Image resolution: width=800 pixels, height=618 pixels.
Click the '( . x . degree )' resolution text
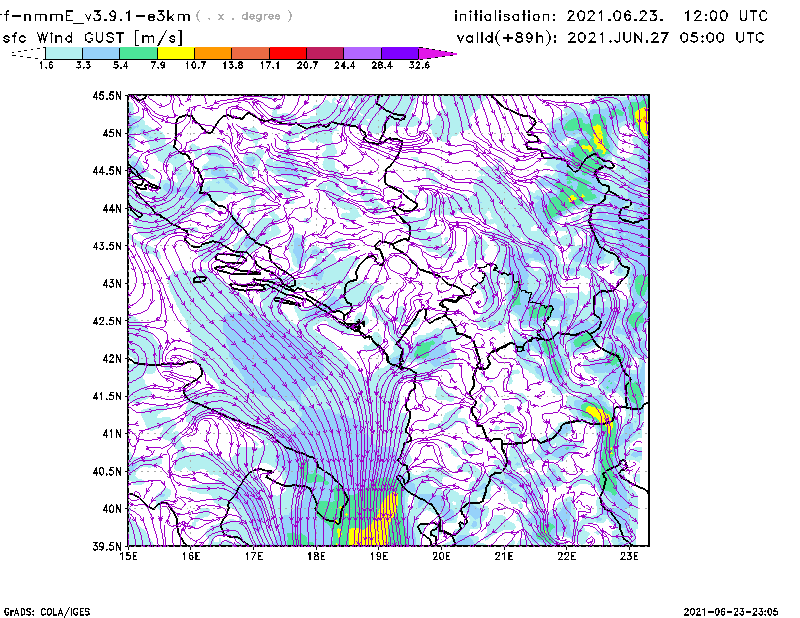[x=244, y=16]
